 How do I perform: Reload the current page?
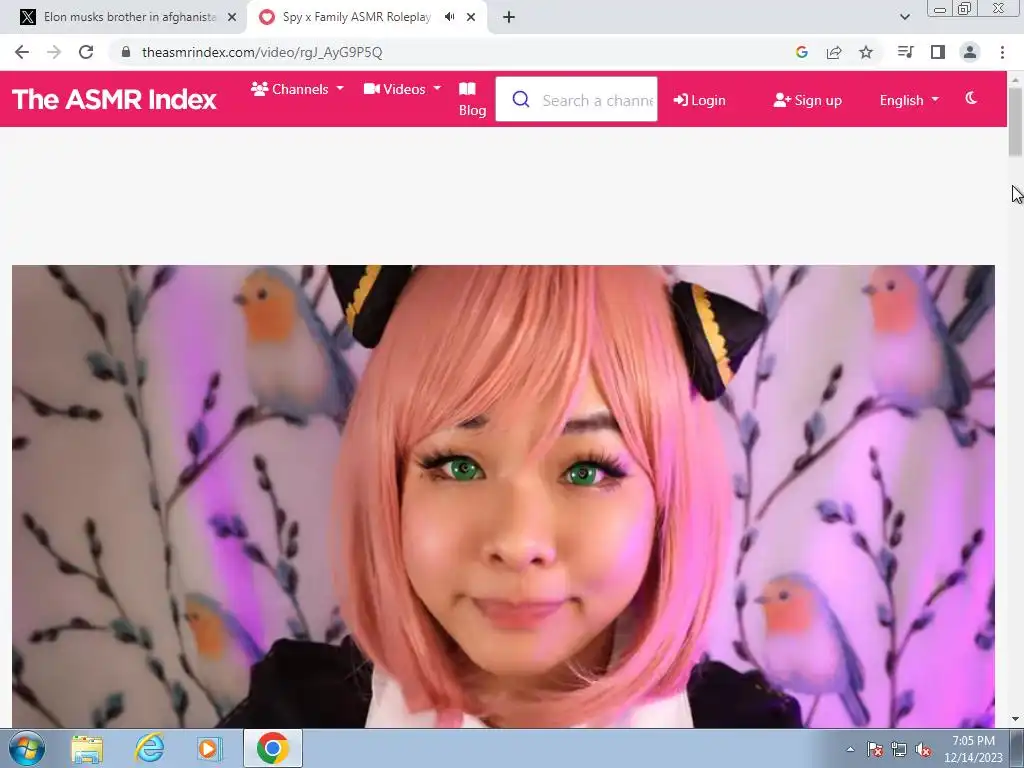click(x=86, y=52)
